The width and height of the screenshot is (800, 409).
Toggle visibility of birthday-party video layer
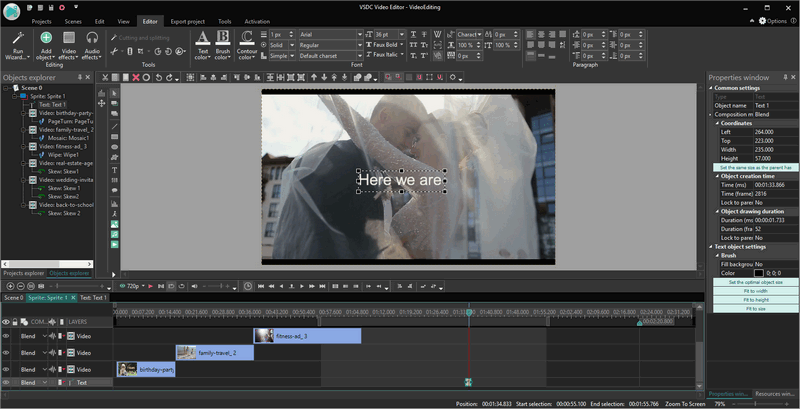6,370
